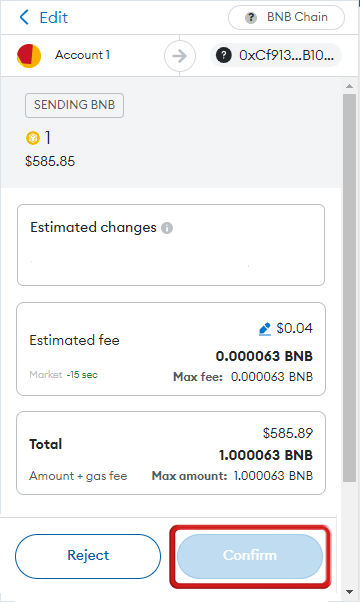The height and width of the screenshot is (602, 360).
Task: Click the info icon beside Estimated changes
Action: [167, 228]
